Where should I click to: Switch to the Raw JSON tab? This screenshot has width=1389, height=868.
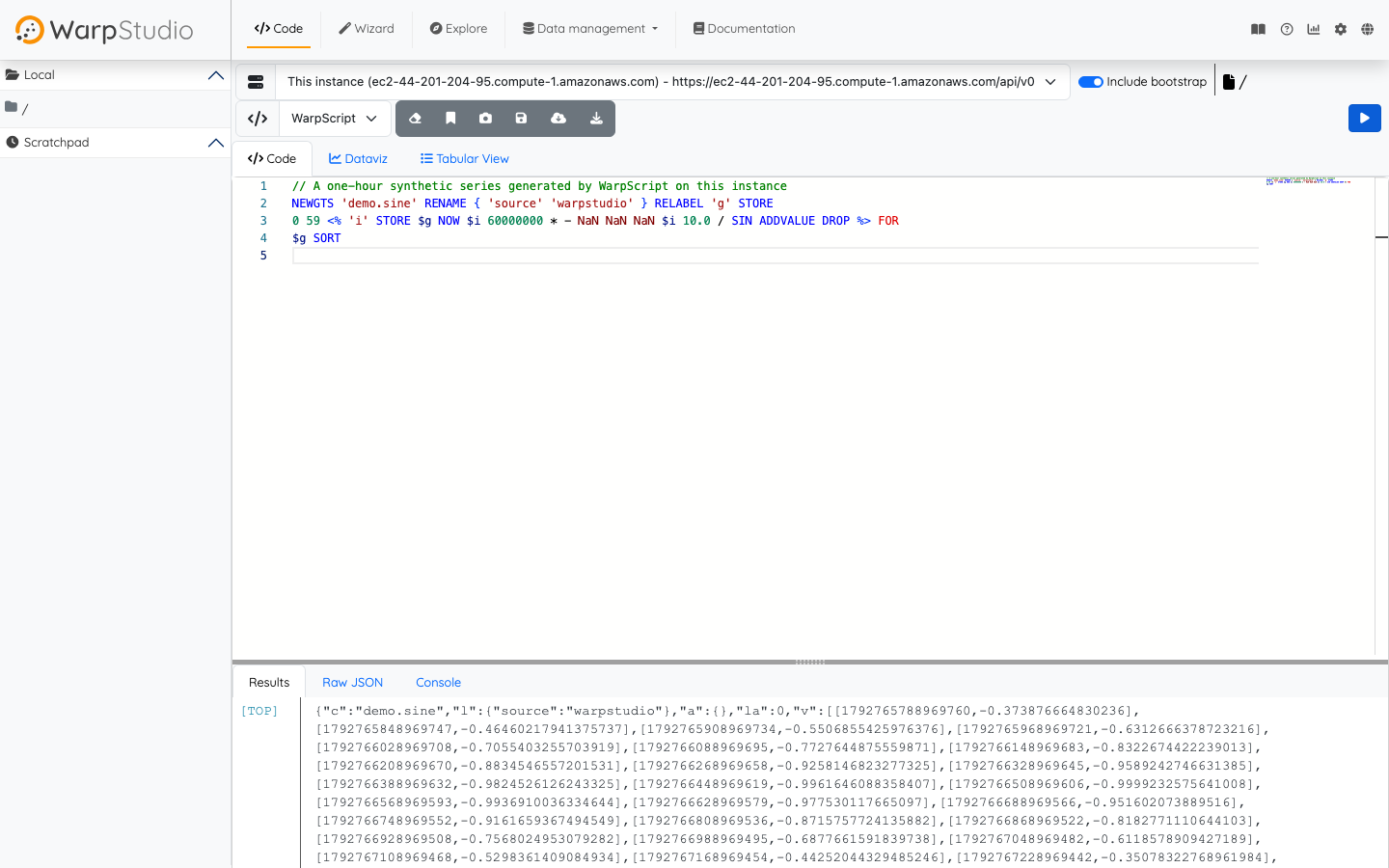click(x=353, y=683)
